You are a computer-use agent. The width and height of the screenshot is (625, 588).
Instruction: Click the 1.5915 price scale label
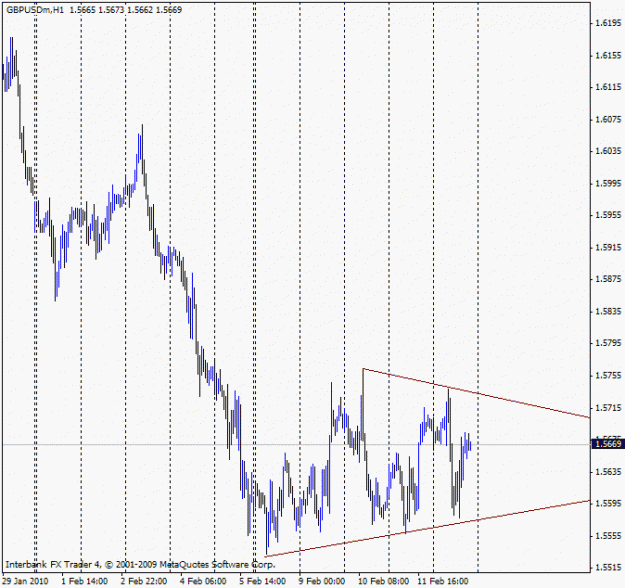point(608,248)
